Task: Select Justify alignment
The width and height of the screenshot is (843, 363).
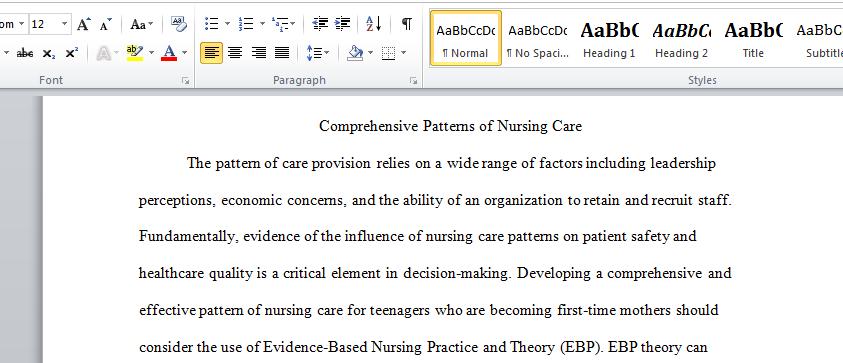Action: tap(282, 53)
